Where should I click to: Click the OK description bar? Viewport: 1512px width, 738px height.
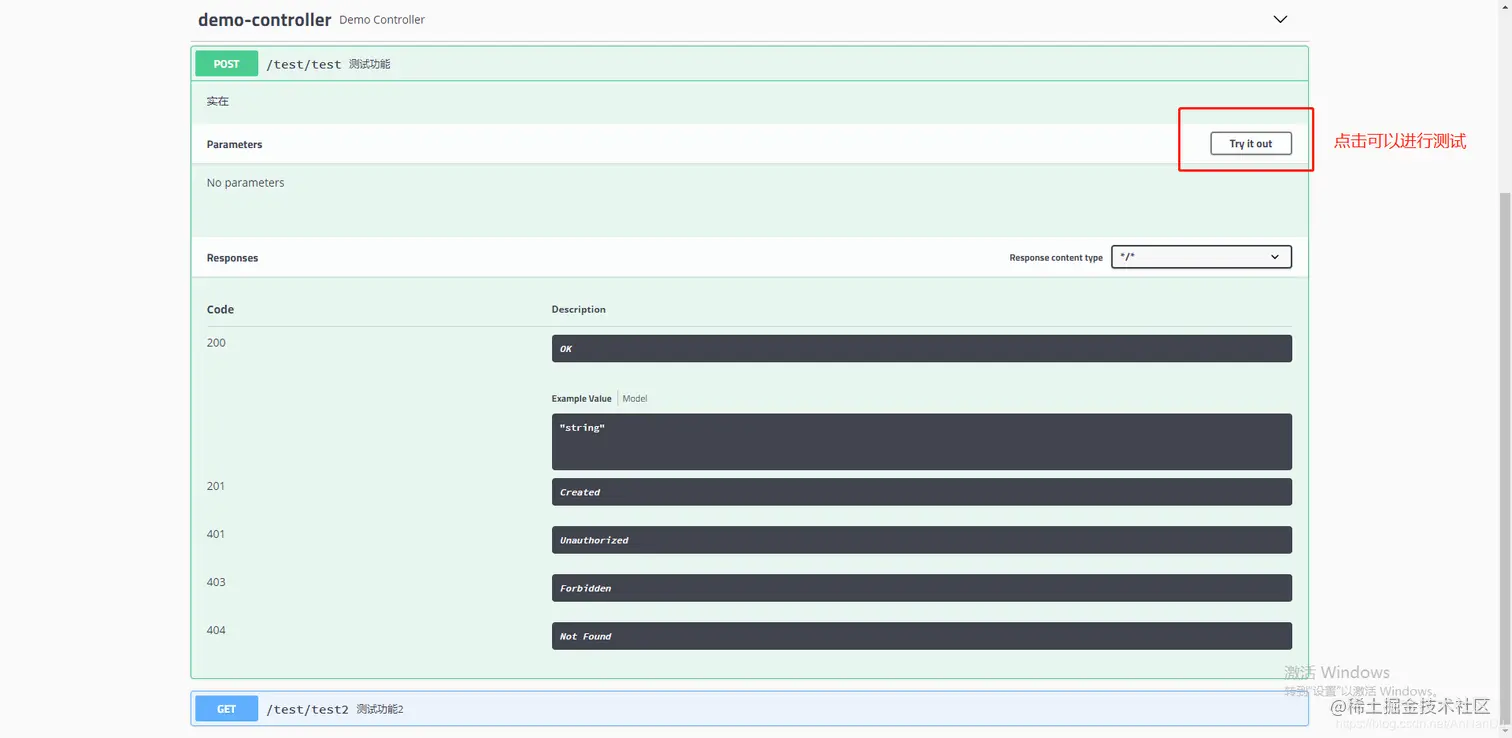pyautogui.click(x=922, y=348)
